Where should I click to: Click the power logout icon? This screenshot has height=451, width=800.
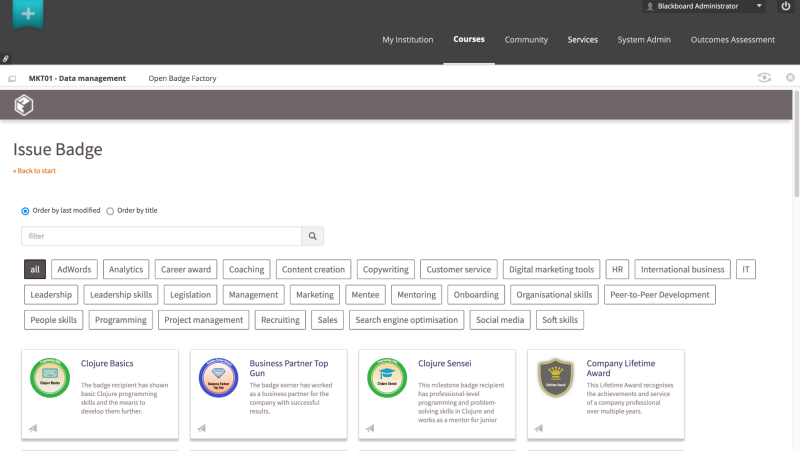786,6
